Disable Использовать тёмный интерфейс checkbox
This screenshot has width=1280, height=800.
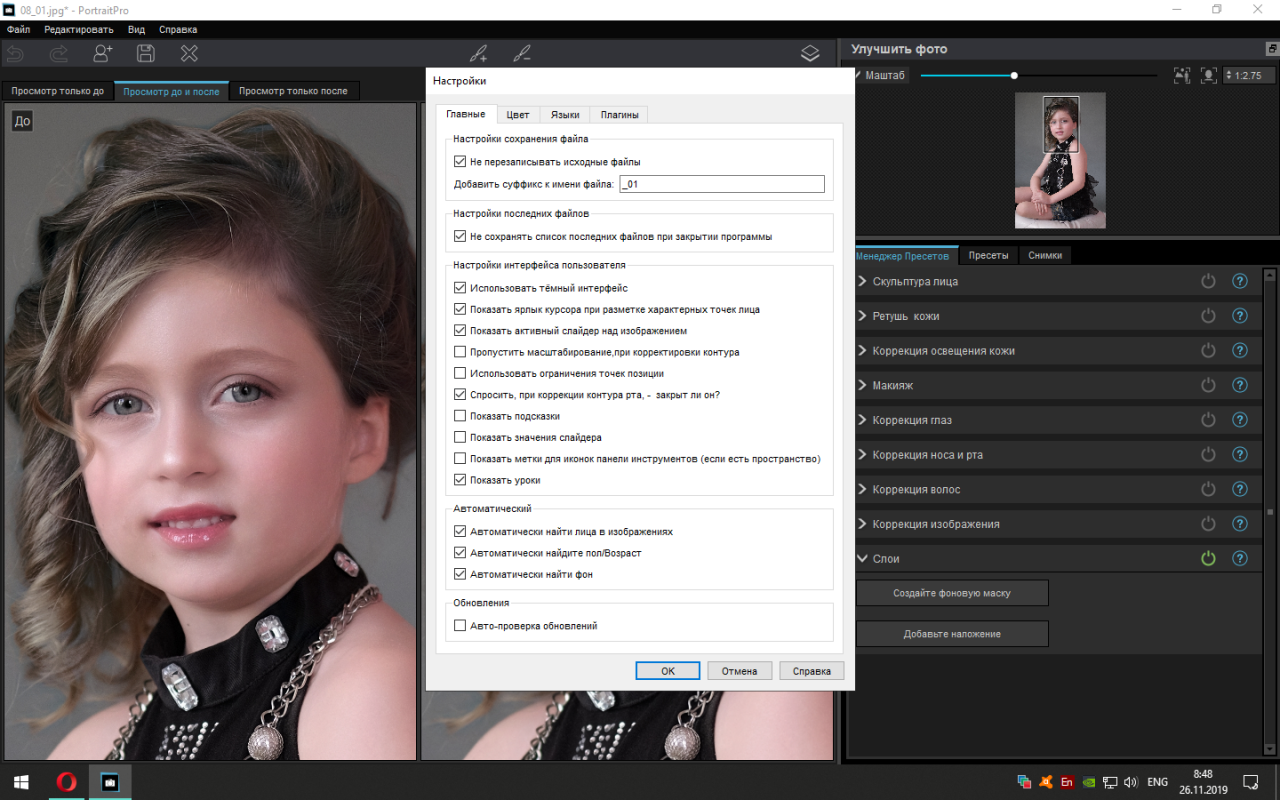(x=460, y=288)
